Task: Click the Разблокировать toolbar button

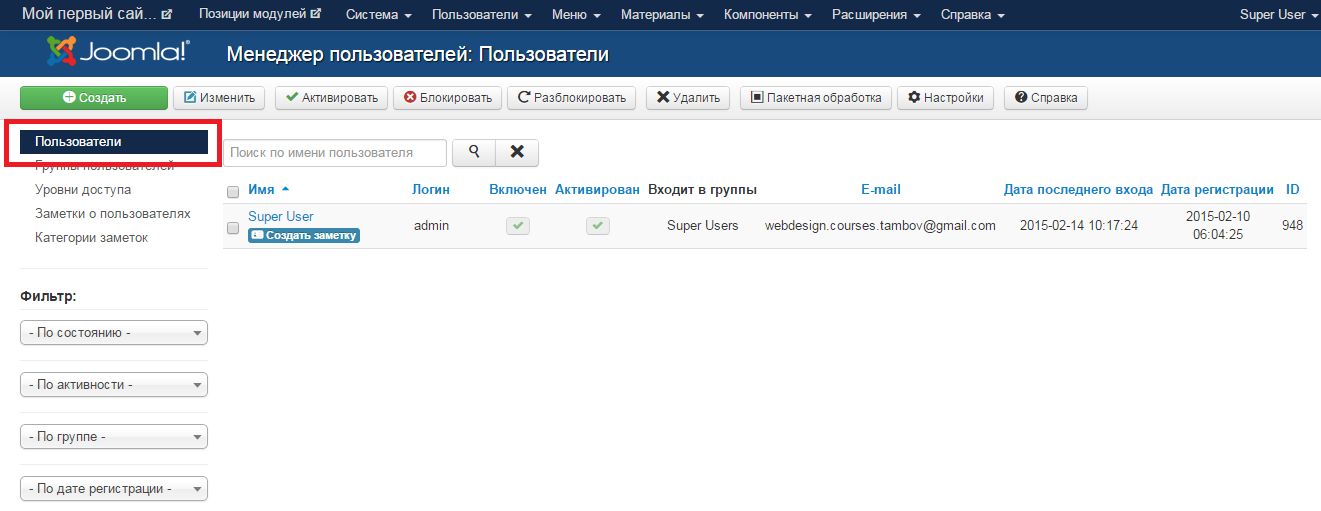Action: (x=572, y=97)
